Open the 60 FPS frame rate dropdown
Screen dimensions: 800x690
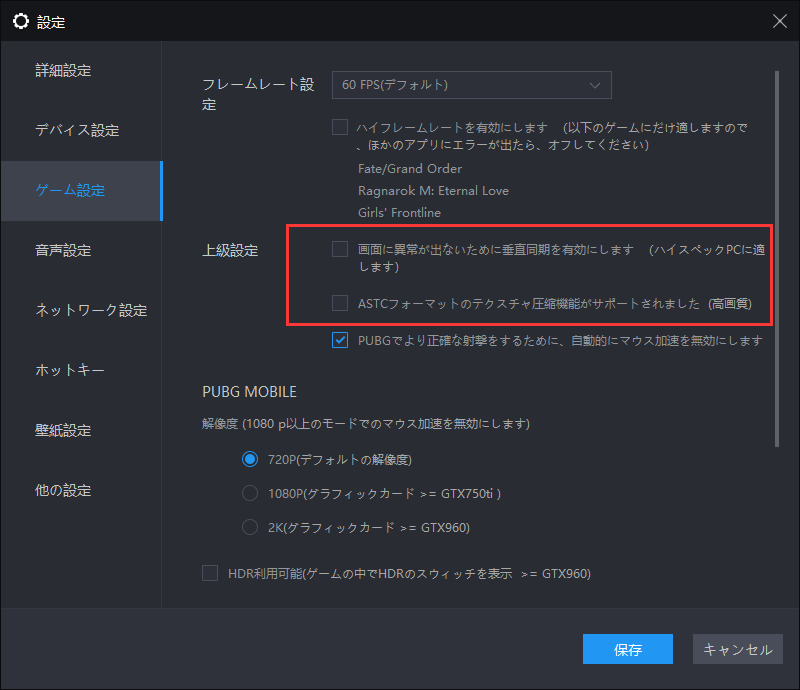pos(471,85)
